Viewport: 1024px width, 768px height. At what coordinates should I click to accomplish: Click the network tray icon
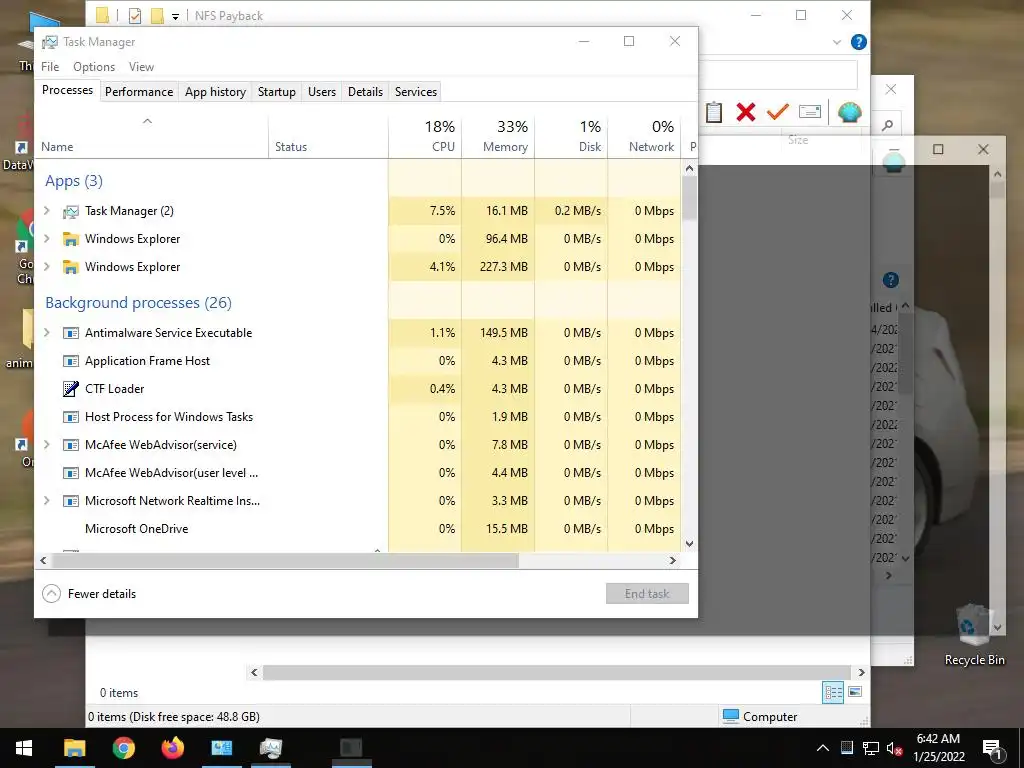click(x=871, y=748)
